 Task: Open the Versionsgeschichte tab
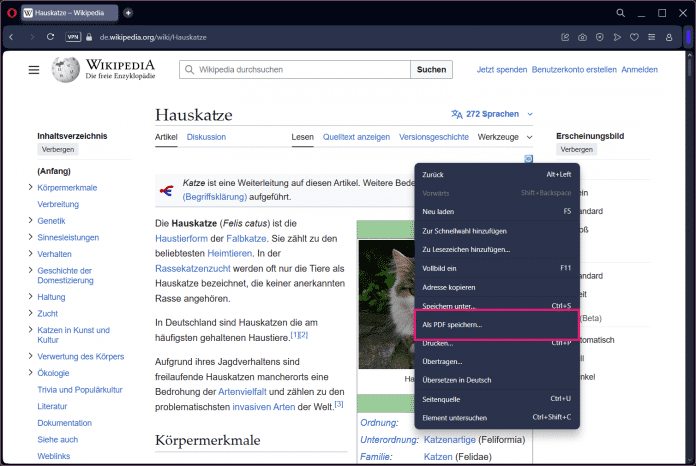(x=434, y=137)
